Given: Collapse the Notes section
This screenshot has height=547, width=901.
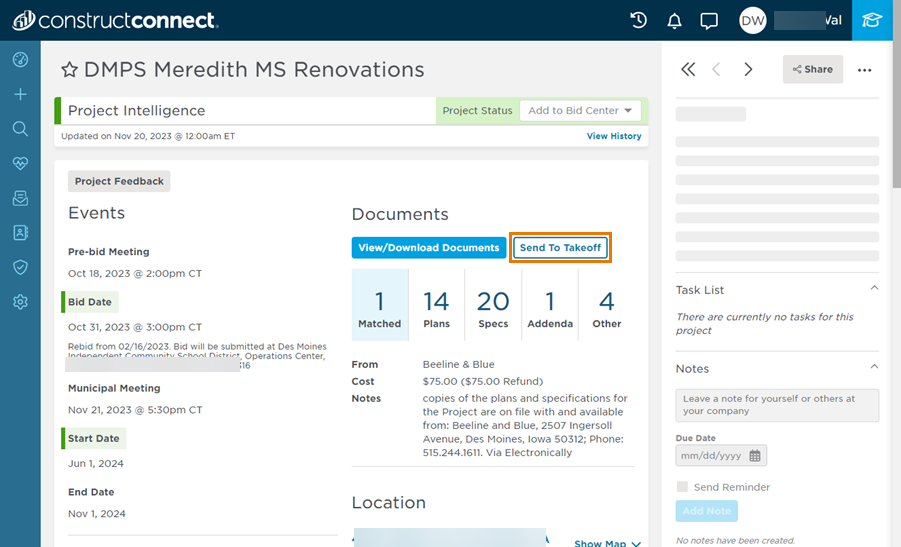Looking at the screenshot, I should (x=874, y=367).
